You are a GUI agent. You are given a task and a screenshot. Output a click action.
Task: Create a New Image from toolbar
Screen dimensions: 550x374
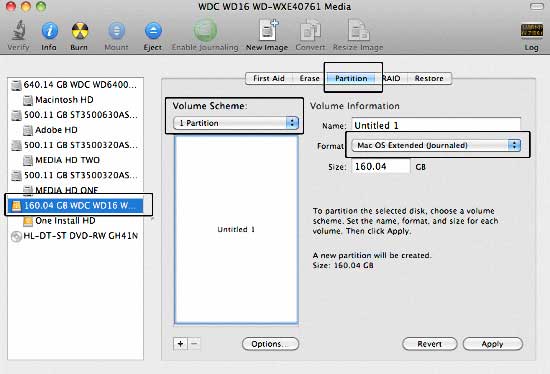268,31
